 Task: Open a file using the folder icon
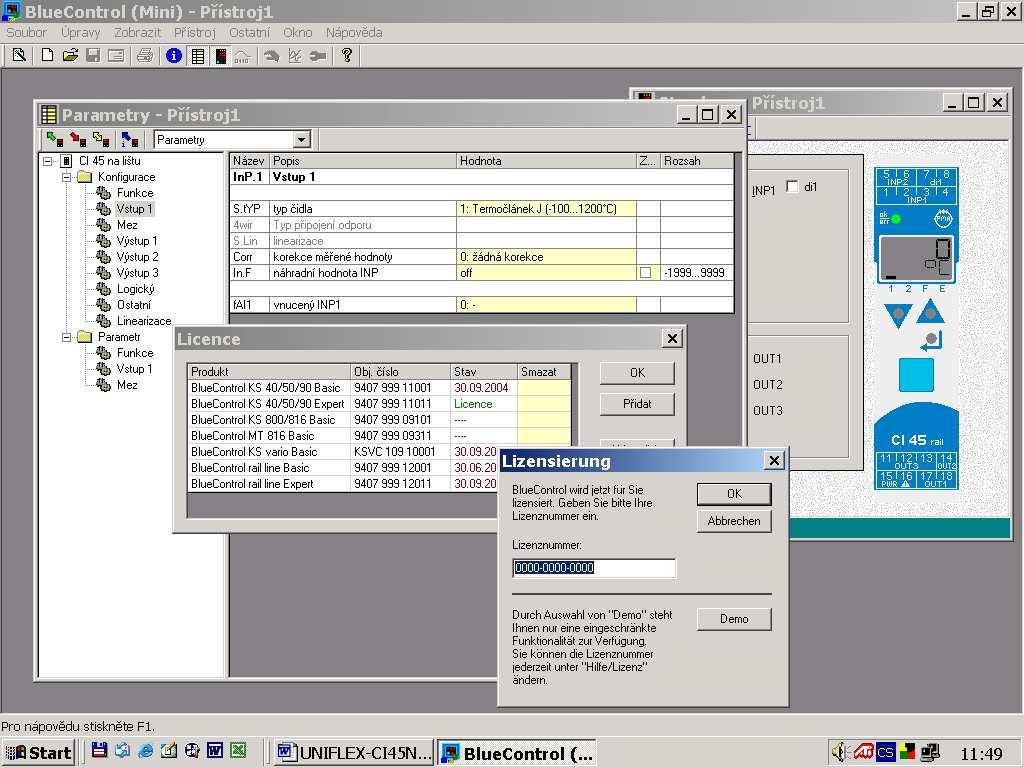[70, 56]
